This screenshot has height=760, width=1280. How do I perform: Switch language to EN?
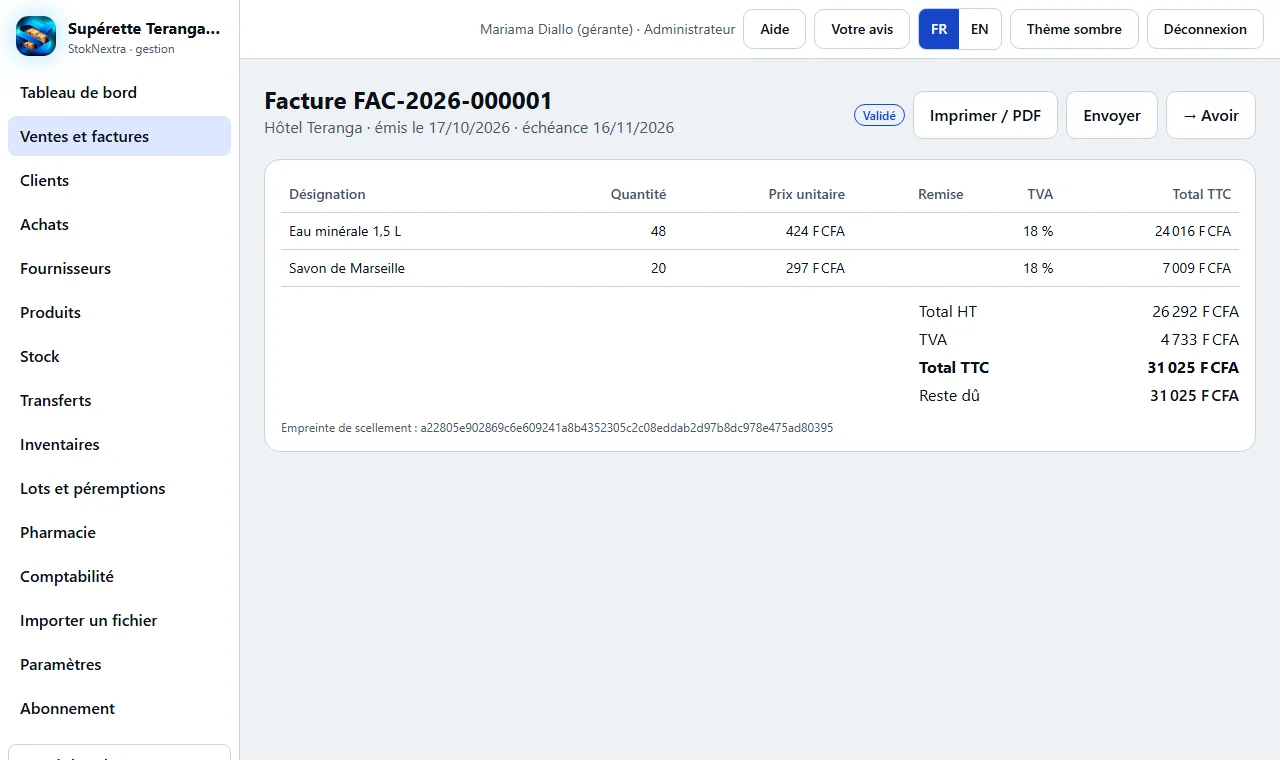click(980, 29)
